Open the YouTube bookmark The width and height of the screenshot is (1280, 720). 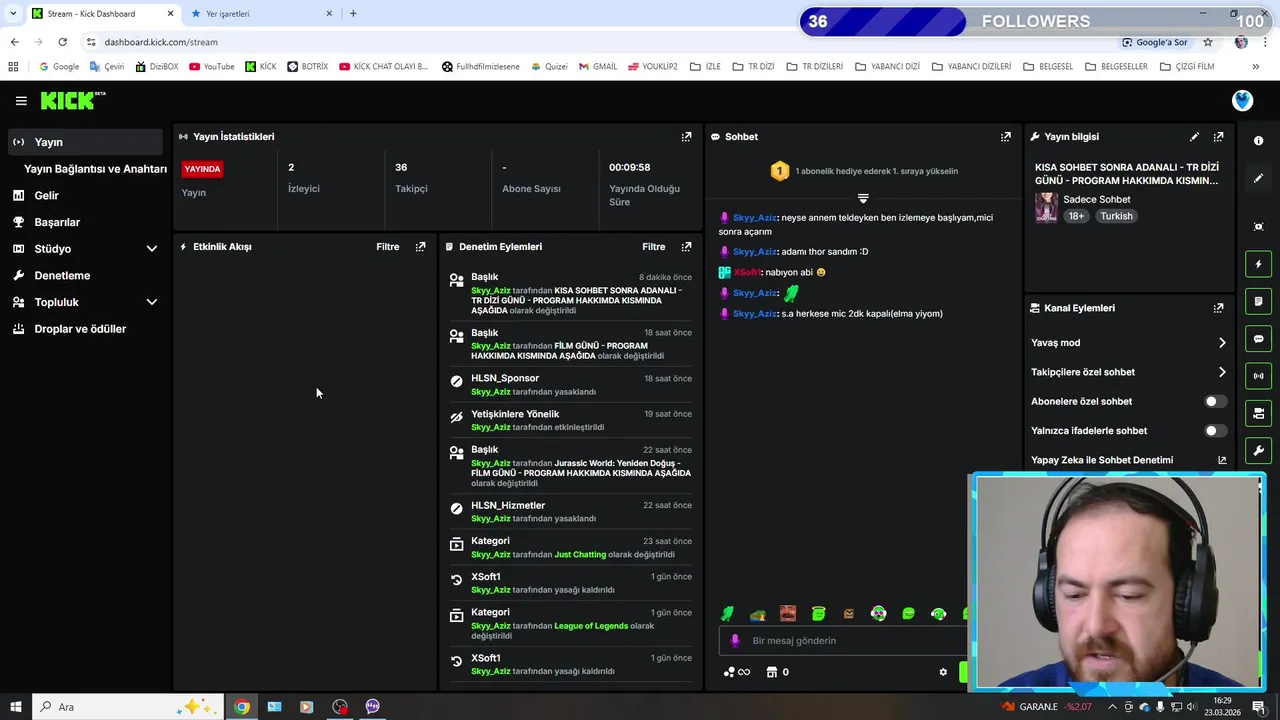(x=211, y=67)
